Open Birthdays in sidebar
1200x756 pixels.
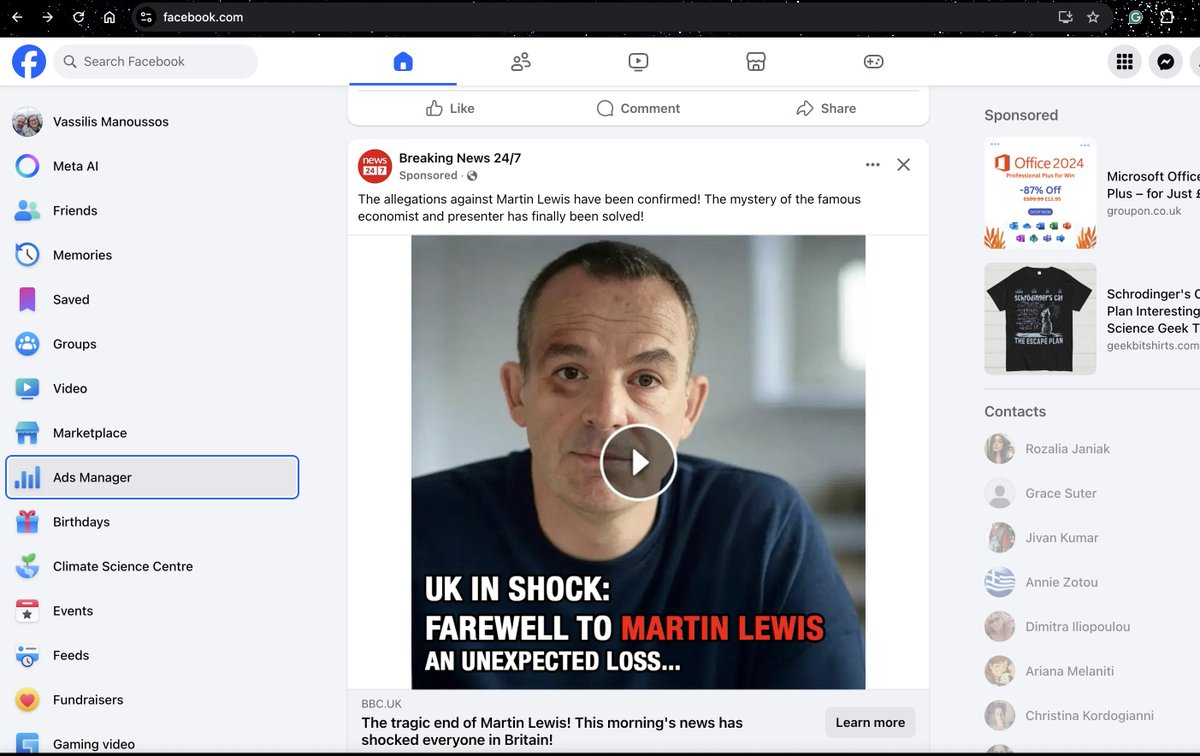pos(152,522)
